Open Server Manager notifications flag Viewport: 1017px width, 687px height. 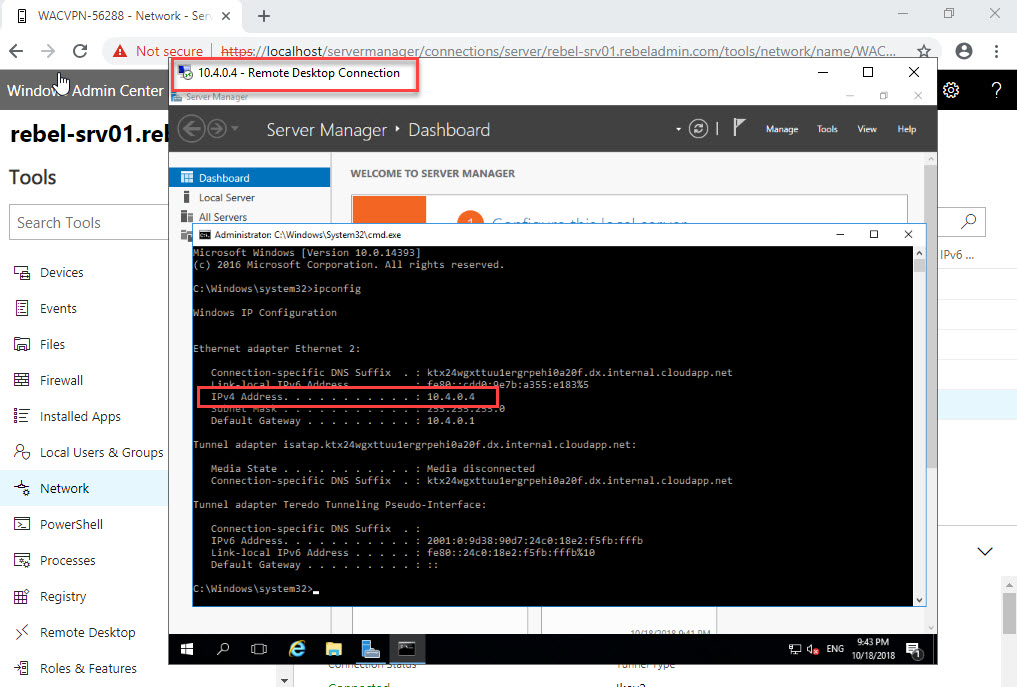[739, 127]
